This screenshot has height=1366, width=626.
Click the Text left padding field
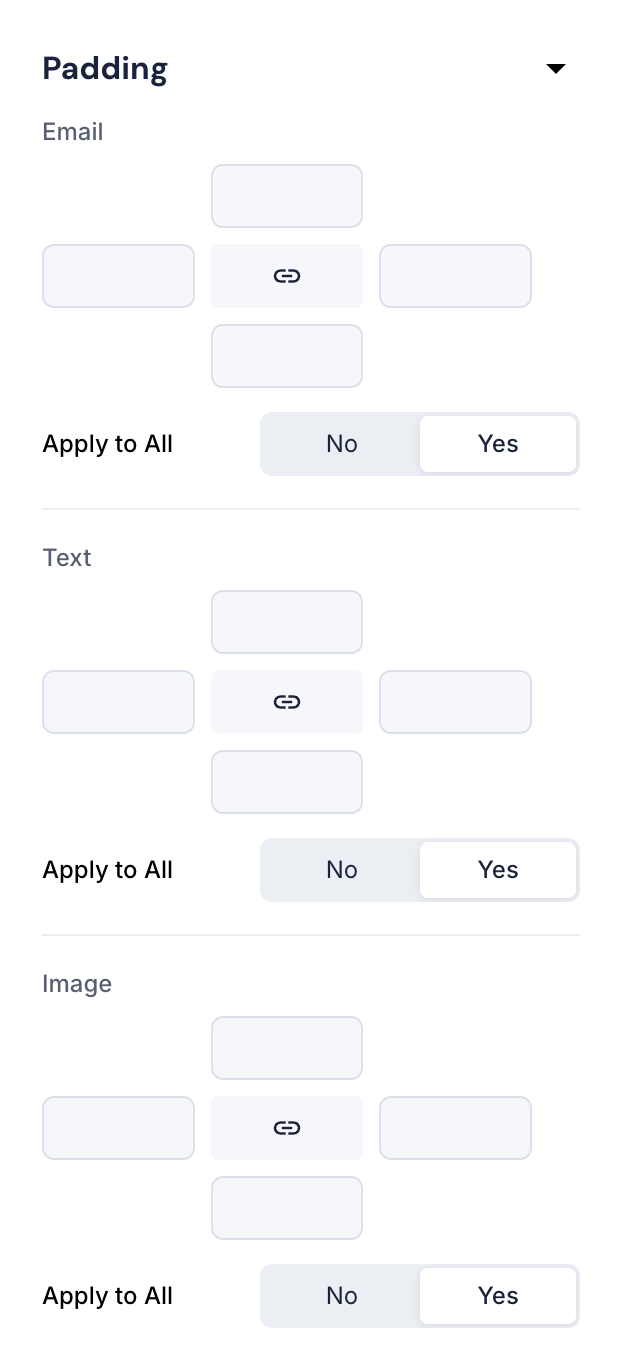pyautogui.click(x=118, y=702)
